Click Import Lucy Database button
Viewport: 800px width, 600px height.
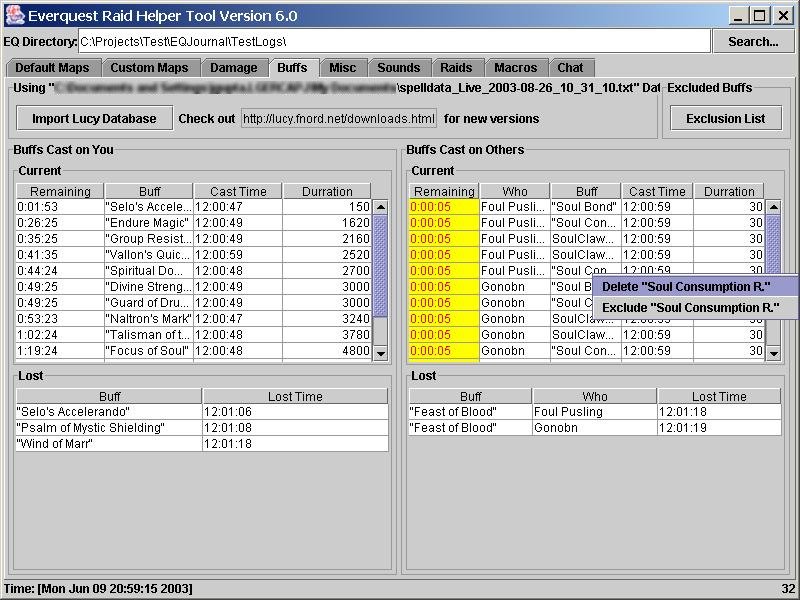coord(94,118)
